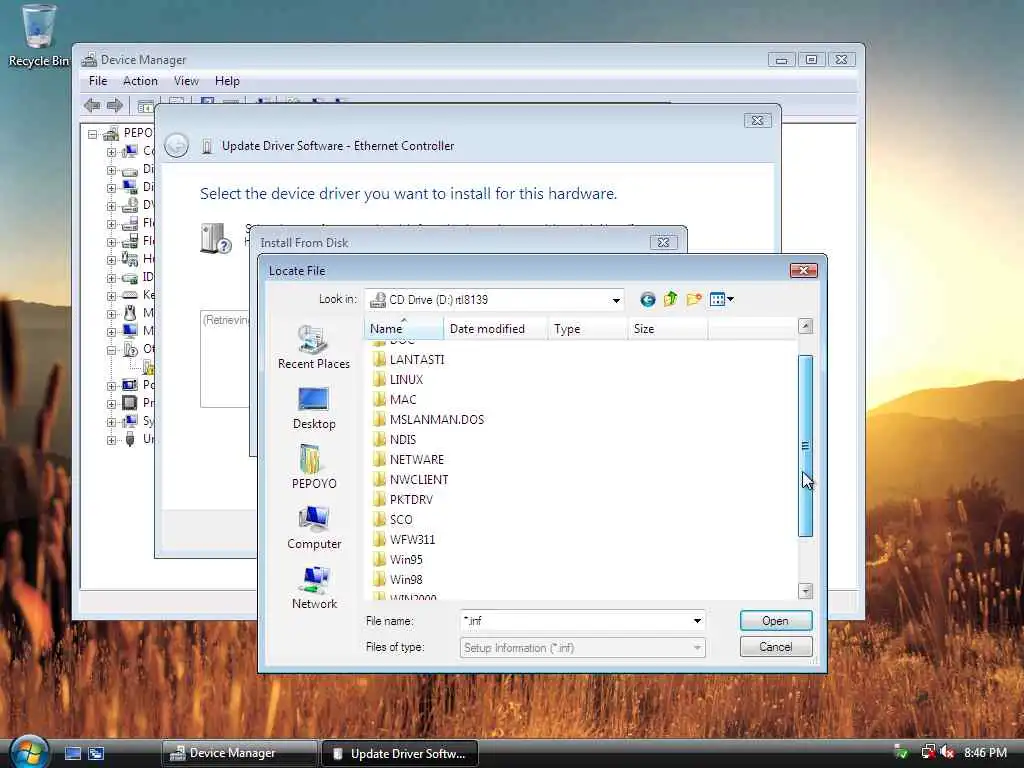Sort by the Size column header
The height and width of the screenshot is (768, 1024).
667,328
